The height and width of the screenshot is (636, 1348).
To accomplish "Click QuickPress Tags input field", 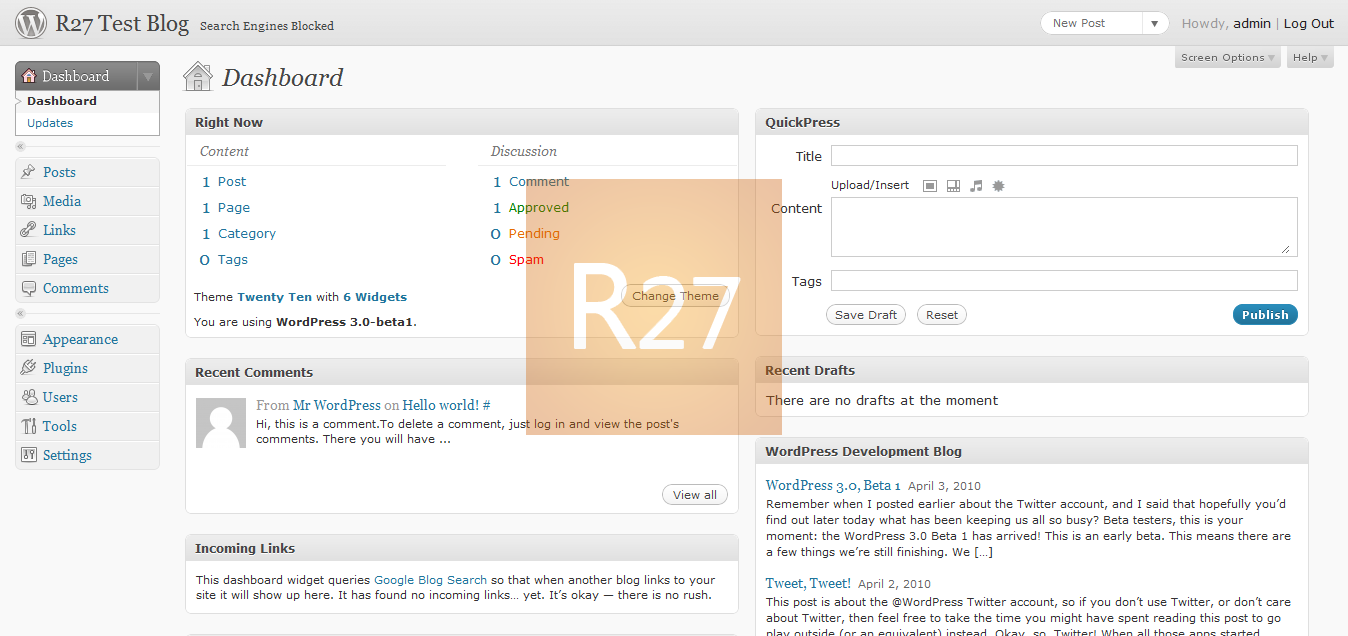I will point(1064,281).
